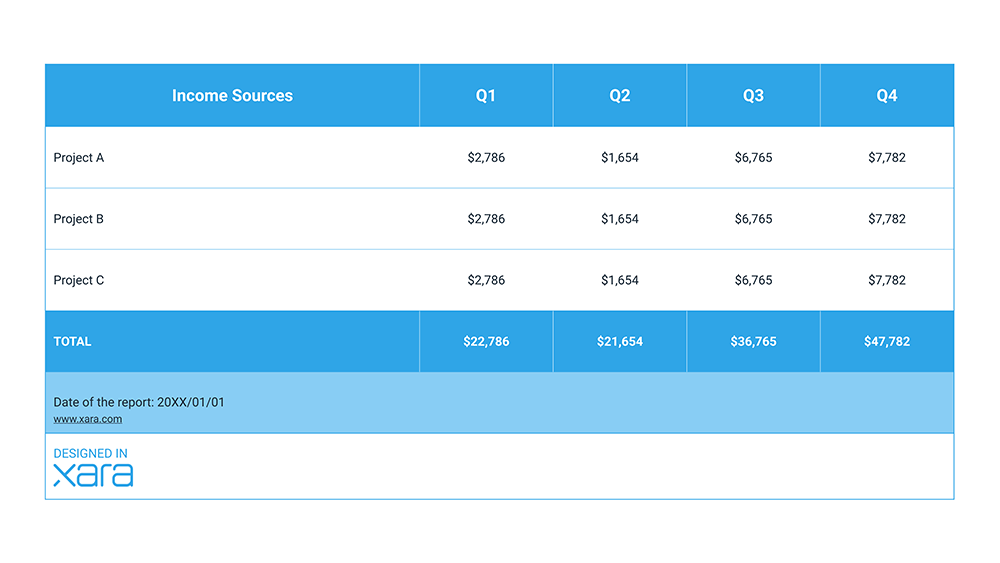
Task: Select Project A Q1 value $2,786
Action: (x=486, y=158)
